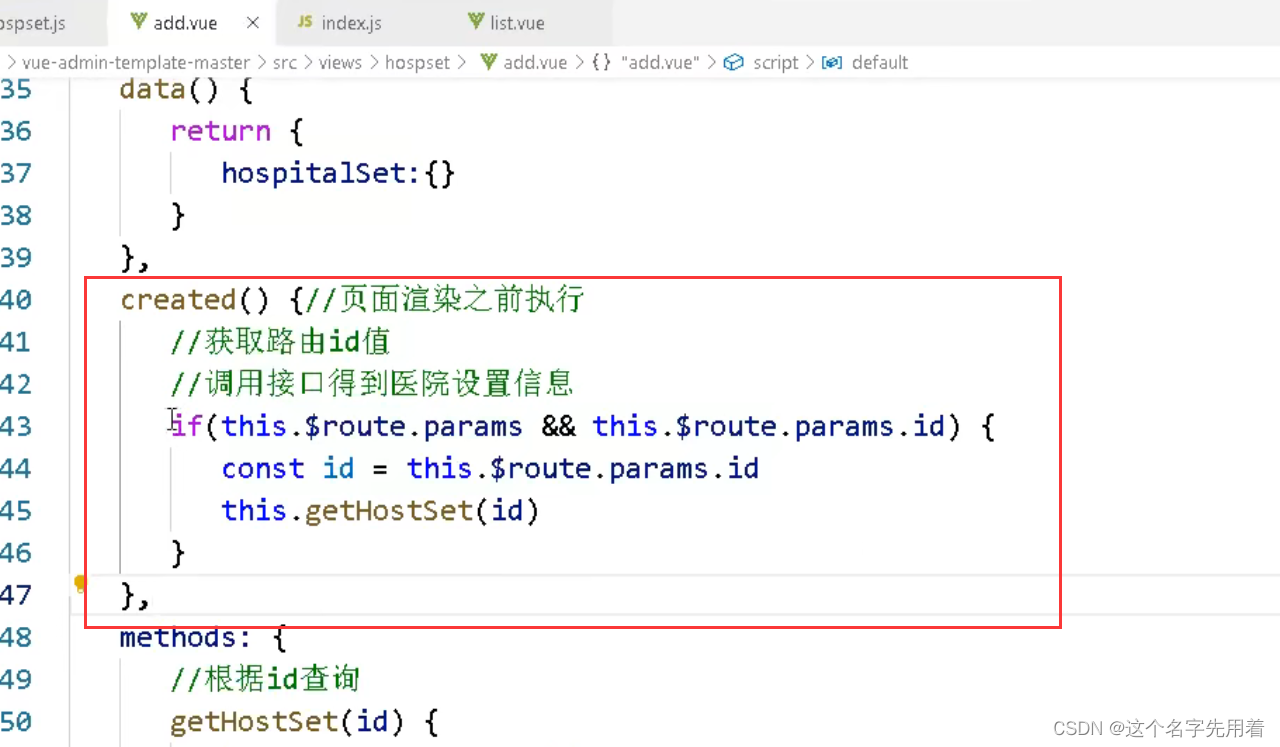Open the index.js editor tab
Screen dimensions: 1280x747
pyautogui.click(x=352, y=22)
